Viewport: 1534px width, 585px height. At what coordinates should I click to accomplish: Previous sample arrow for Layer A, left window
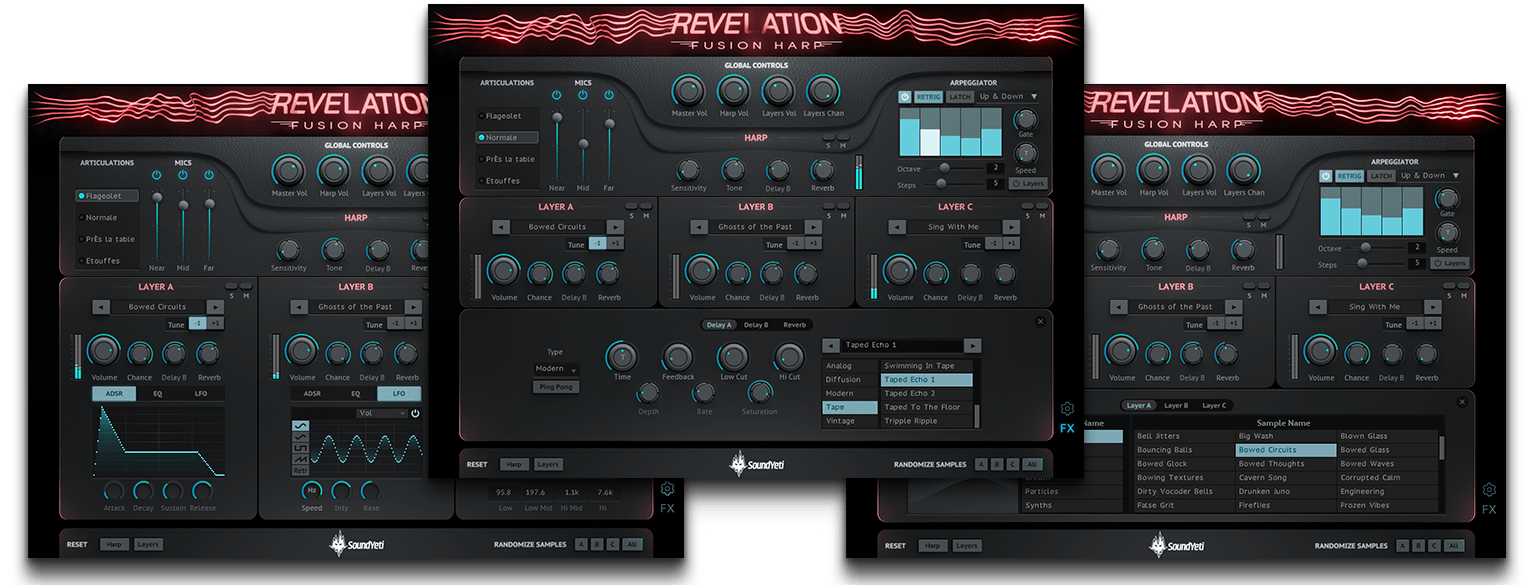click(100, 307)
